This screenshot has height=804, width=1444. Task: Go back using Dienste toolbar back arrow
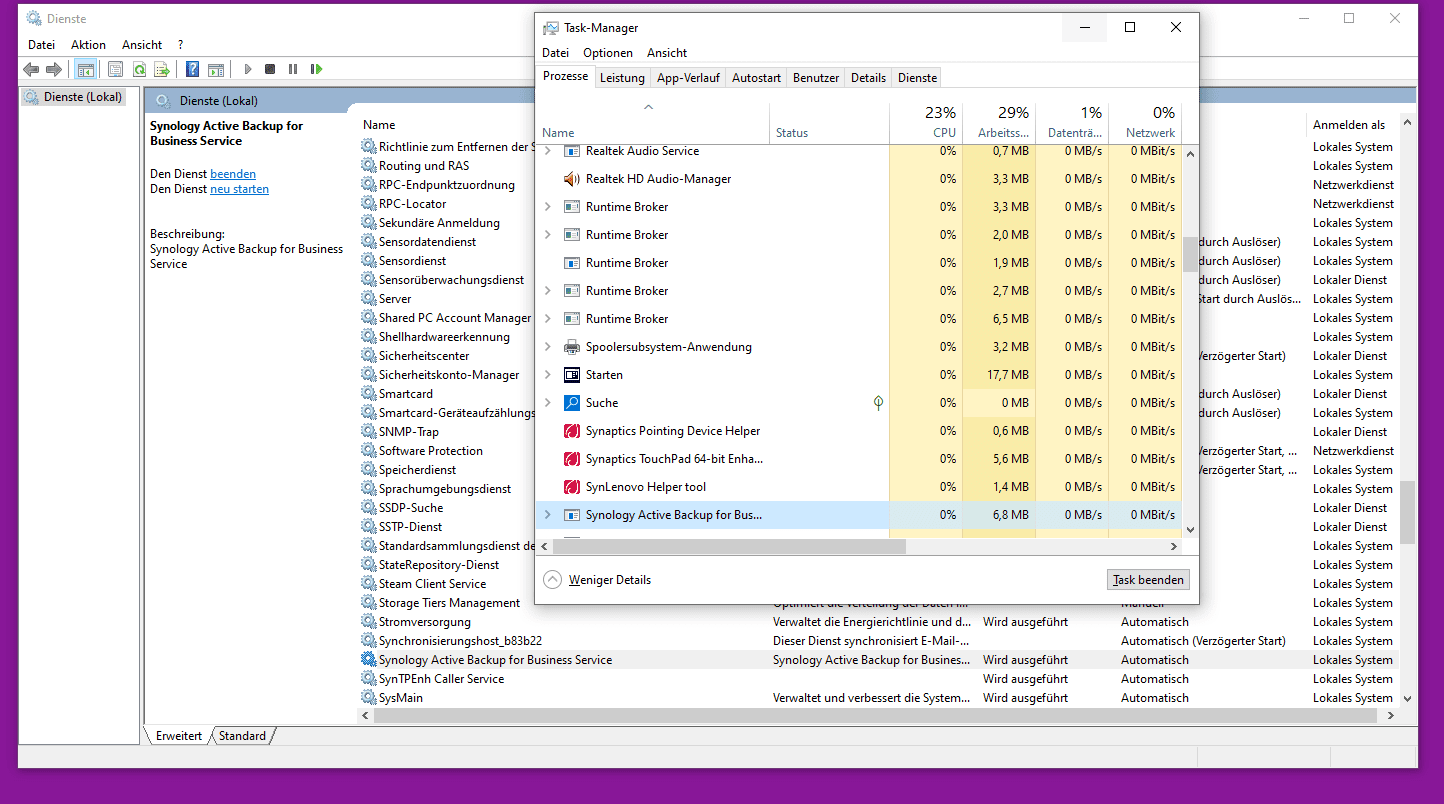31,69
